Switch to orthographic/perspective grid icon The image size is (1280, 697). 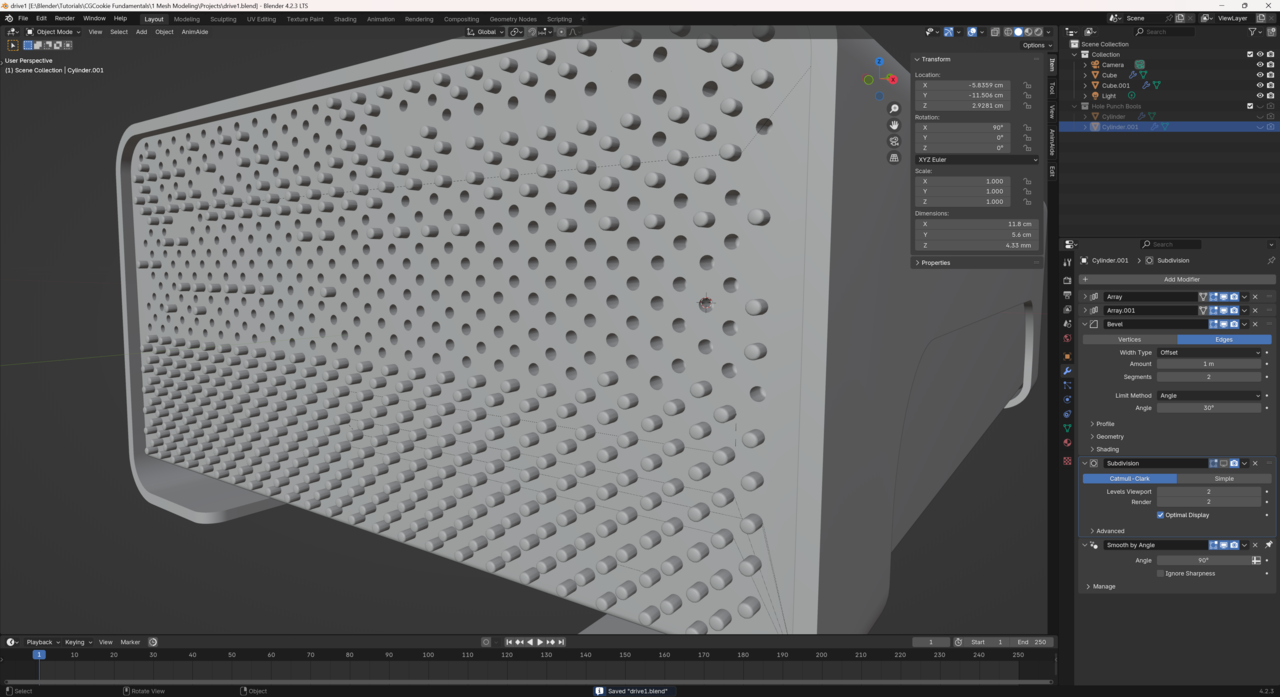[x=894, y=158]
